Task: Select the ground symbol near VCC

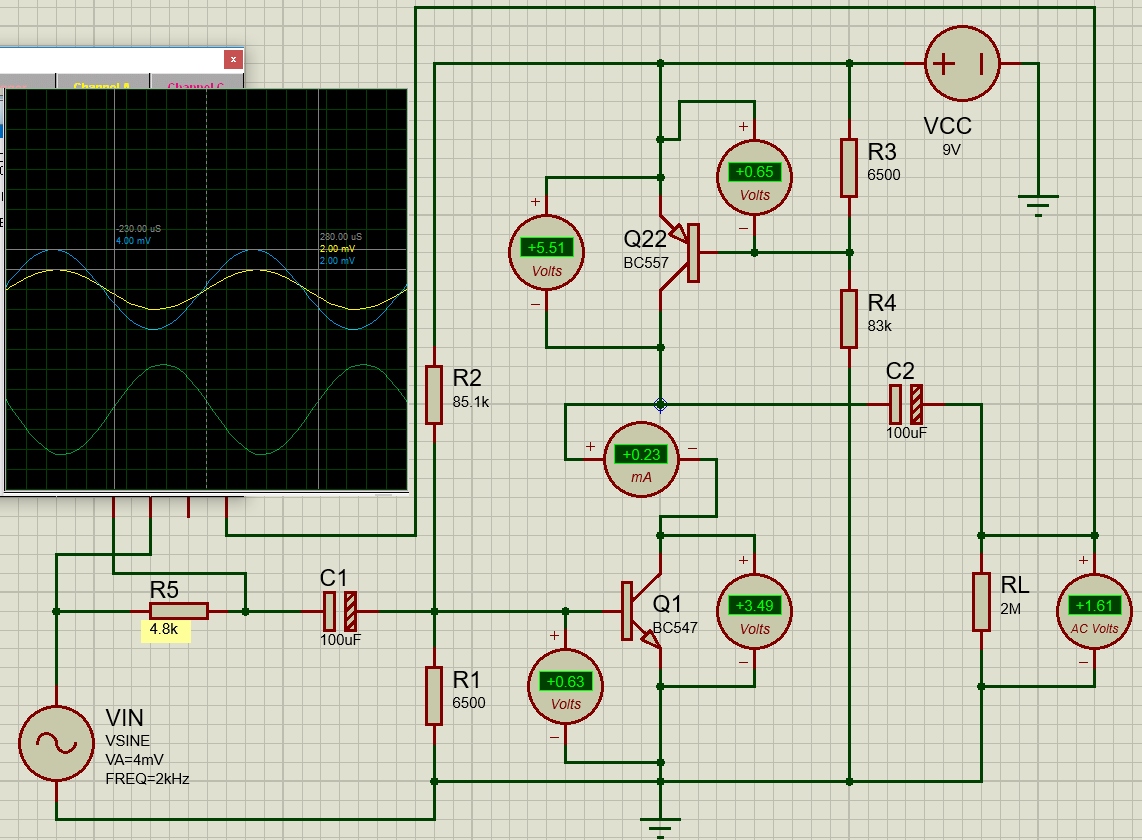Action: pyautogui.click(x=1039, y=205)
